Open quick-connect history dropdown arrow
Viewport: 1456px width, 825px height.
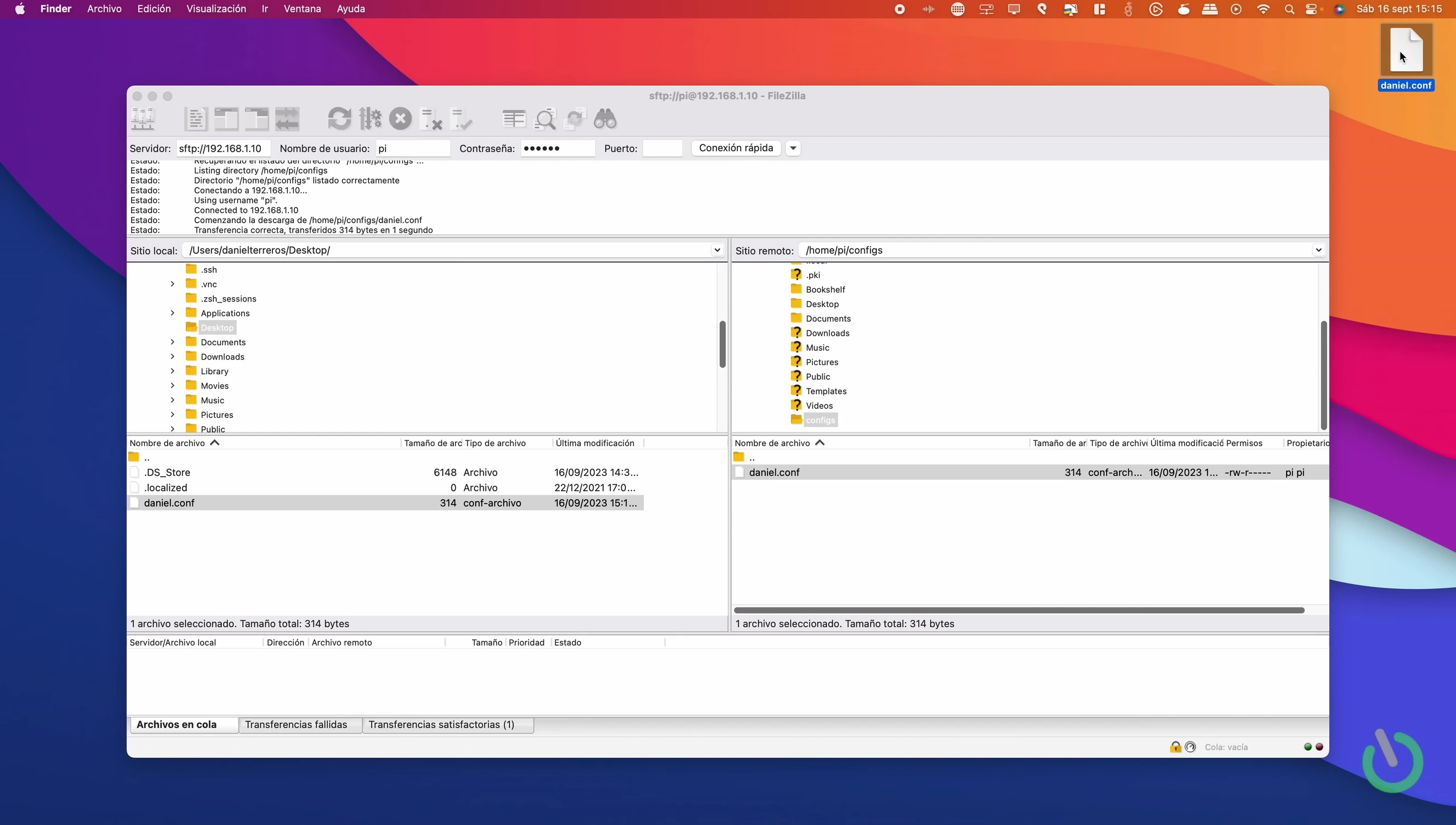coord(793,149)
